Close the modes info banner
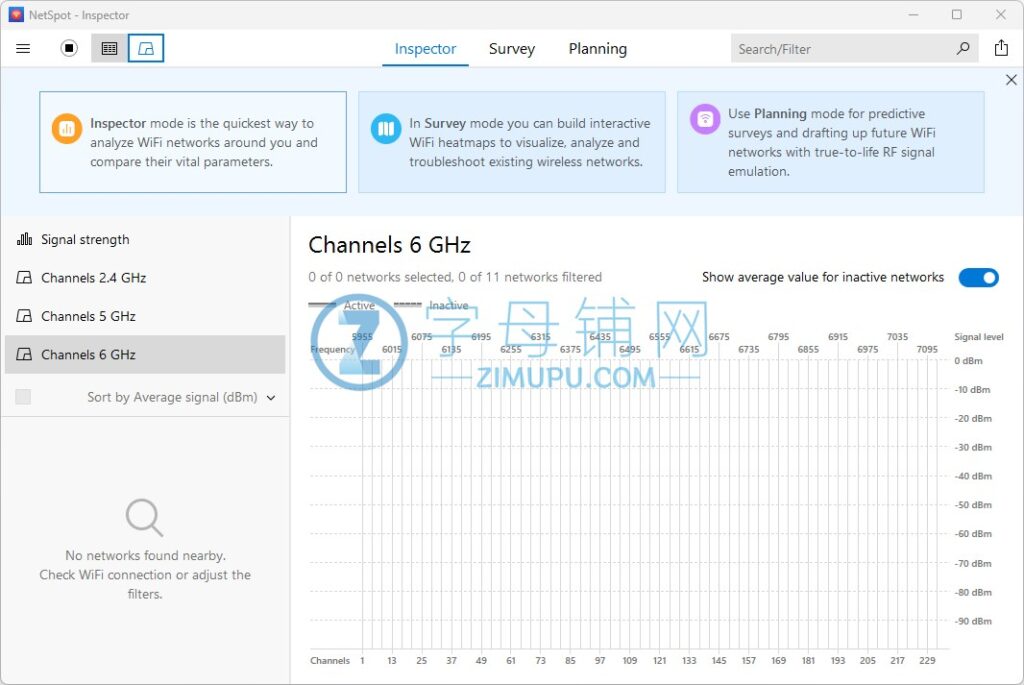The image size is (1024, 685). point(1011,80)
